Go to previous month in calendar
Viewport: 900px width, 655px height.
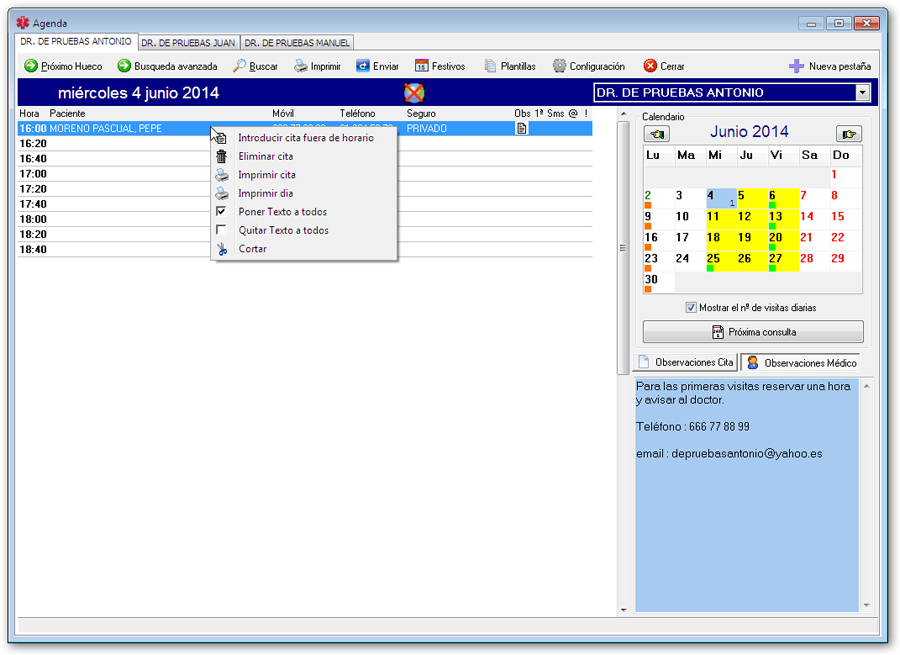point(657,133)
